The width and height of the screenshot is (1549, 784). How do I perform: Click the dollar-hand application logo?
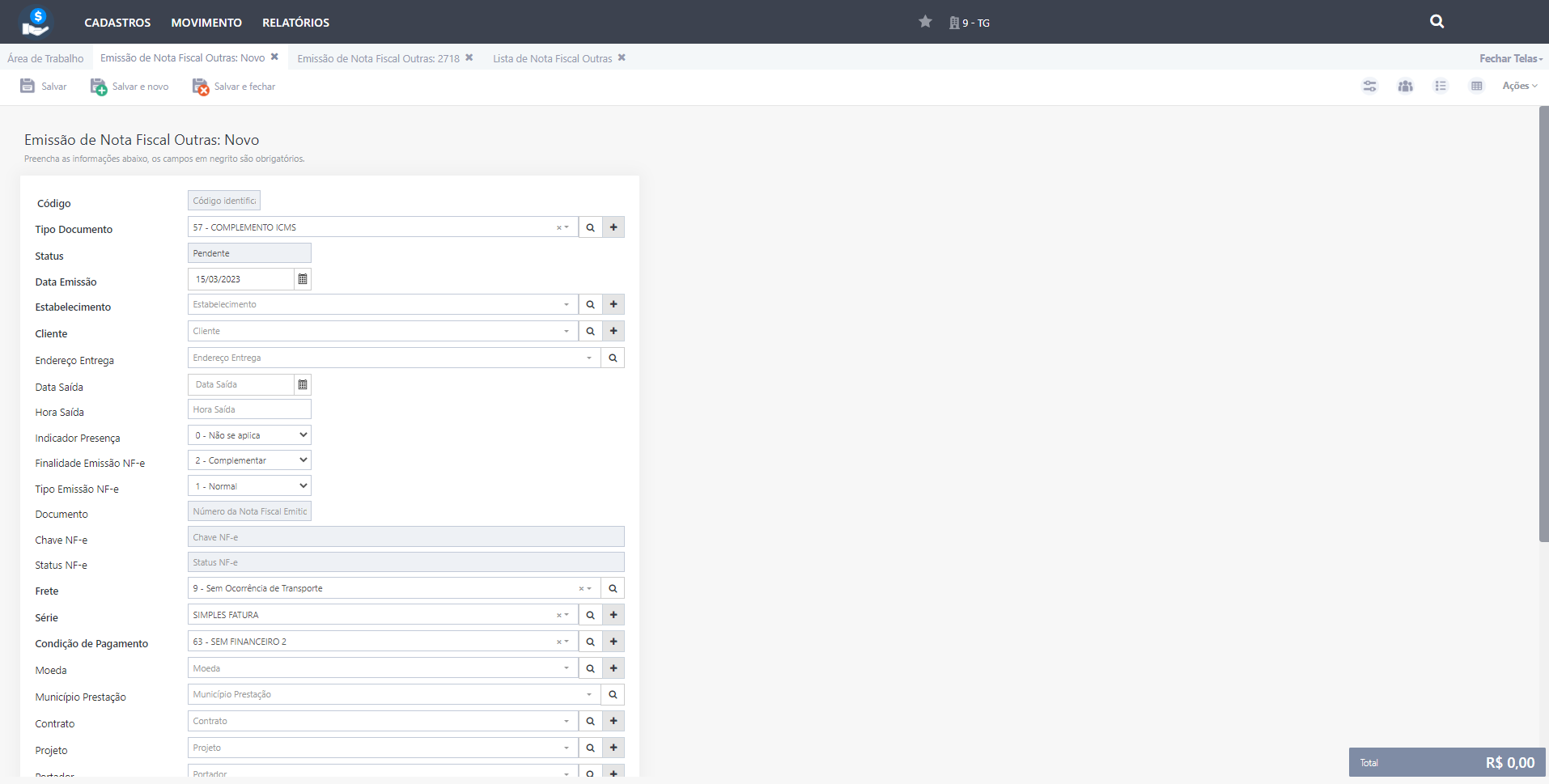pos(36,21)
